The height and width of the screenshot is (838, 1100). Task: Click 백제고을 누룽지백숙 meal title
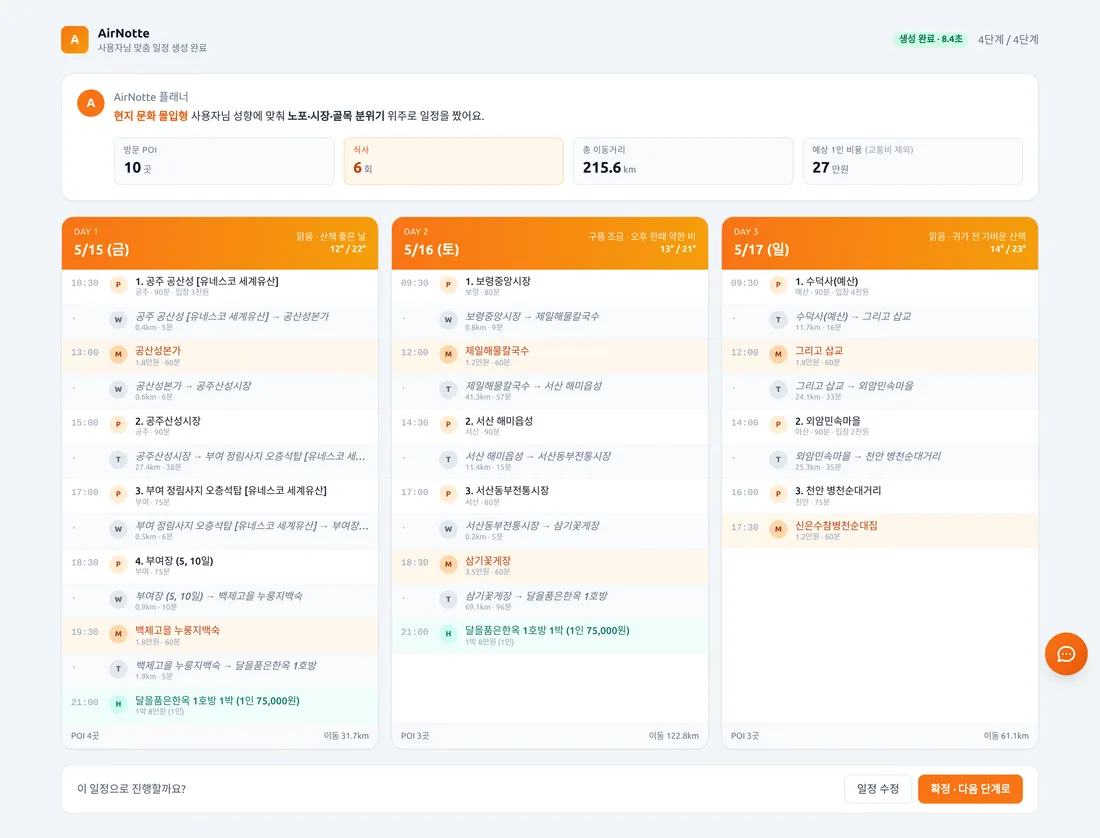click(x=177, y=630)
